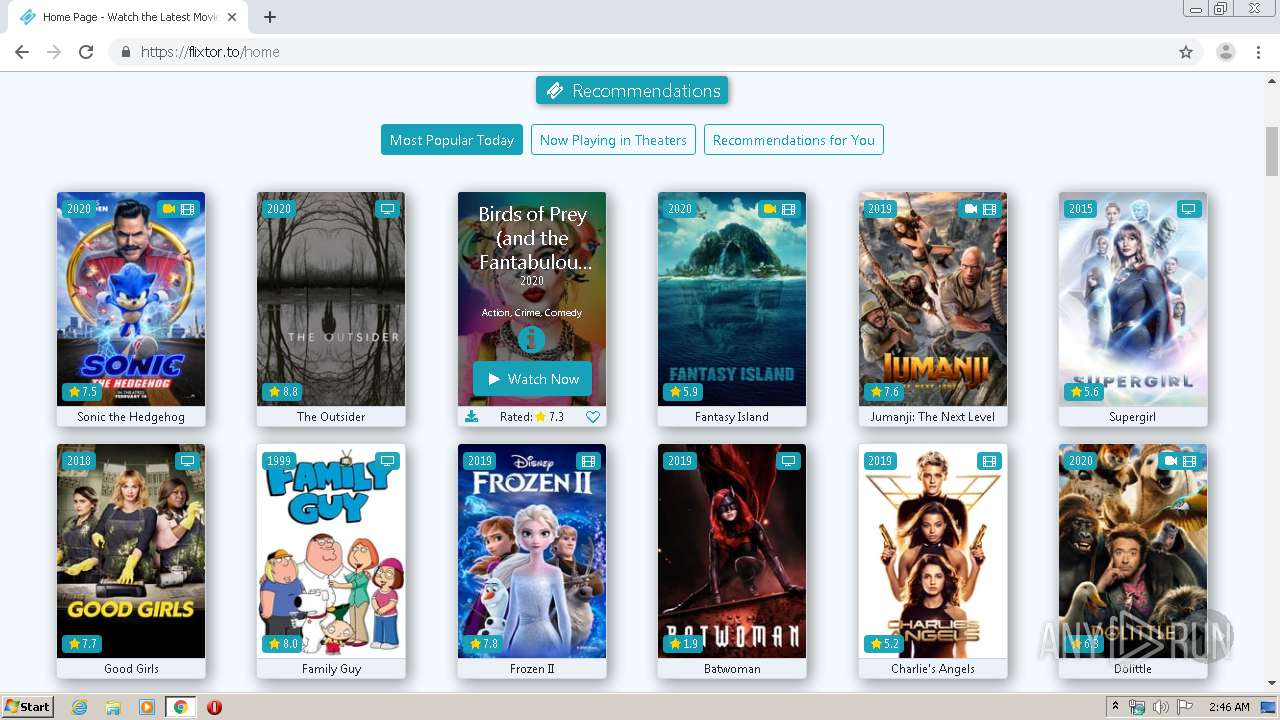Open The Outsider poster
1280x720 pixels.
[x=331, y=299]
